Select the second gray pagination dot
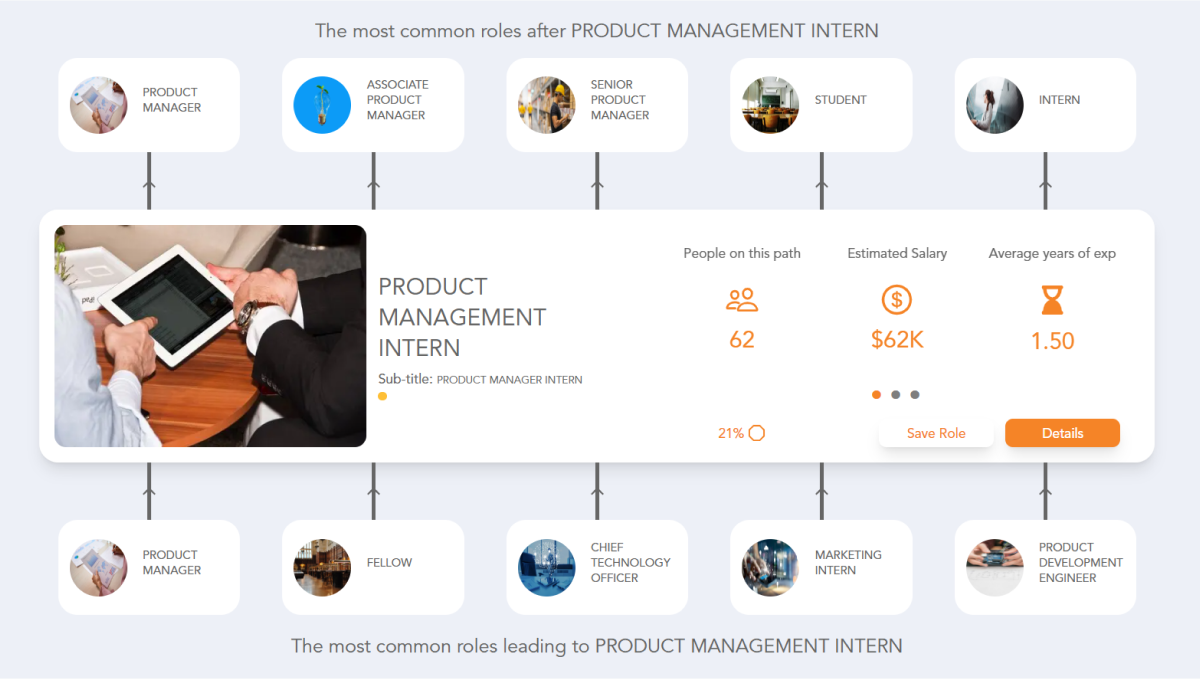This screenshot has width=1200, height=679. [x=896, y=394]
